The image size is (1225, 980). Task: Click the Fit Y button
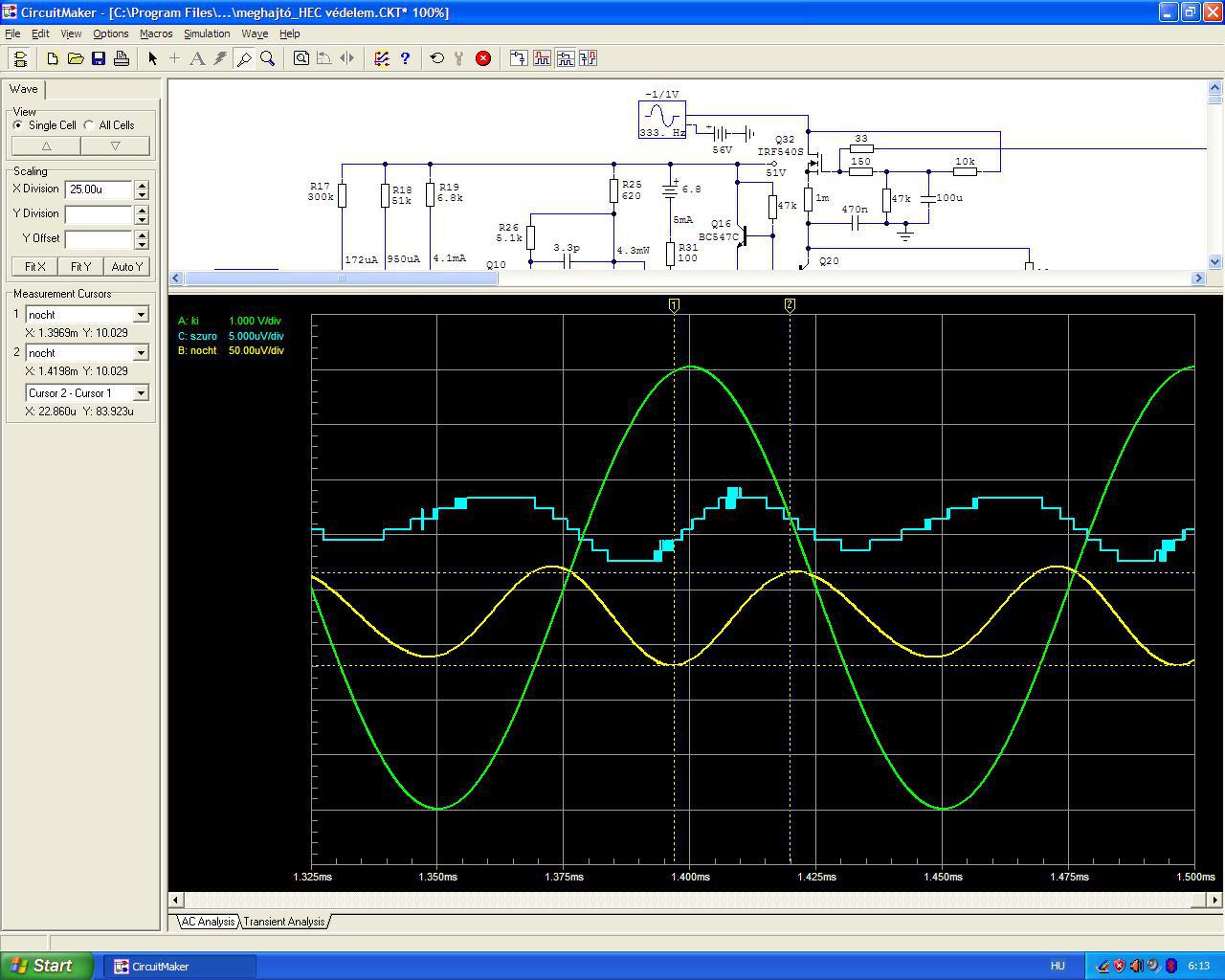tap(81, 267)
